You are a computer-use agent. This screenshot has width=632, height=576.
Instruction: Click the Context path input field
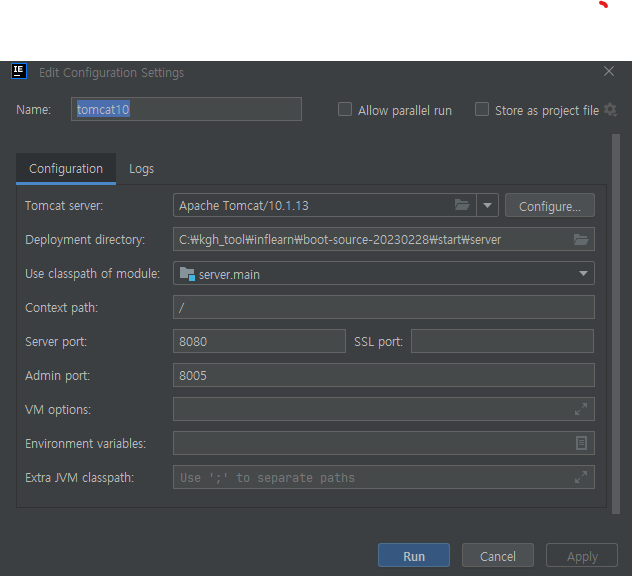(384, 307)
